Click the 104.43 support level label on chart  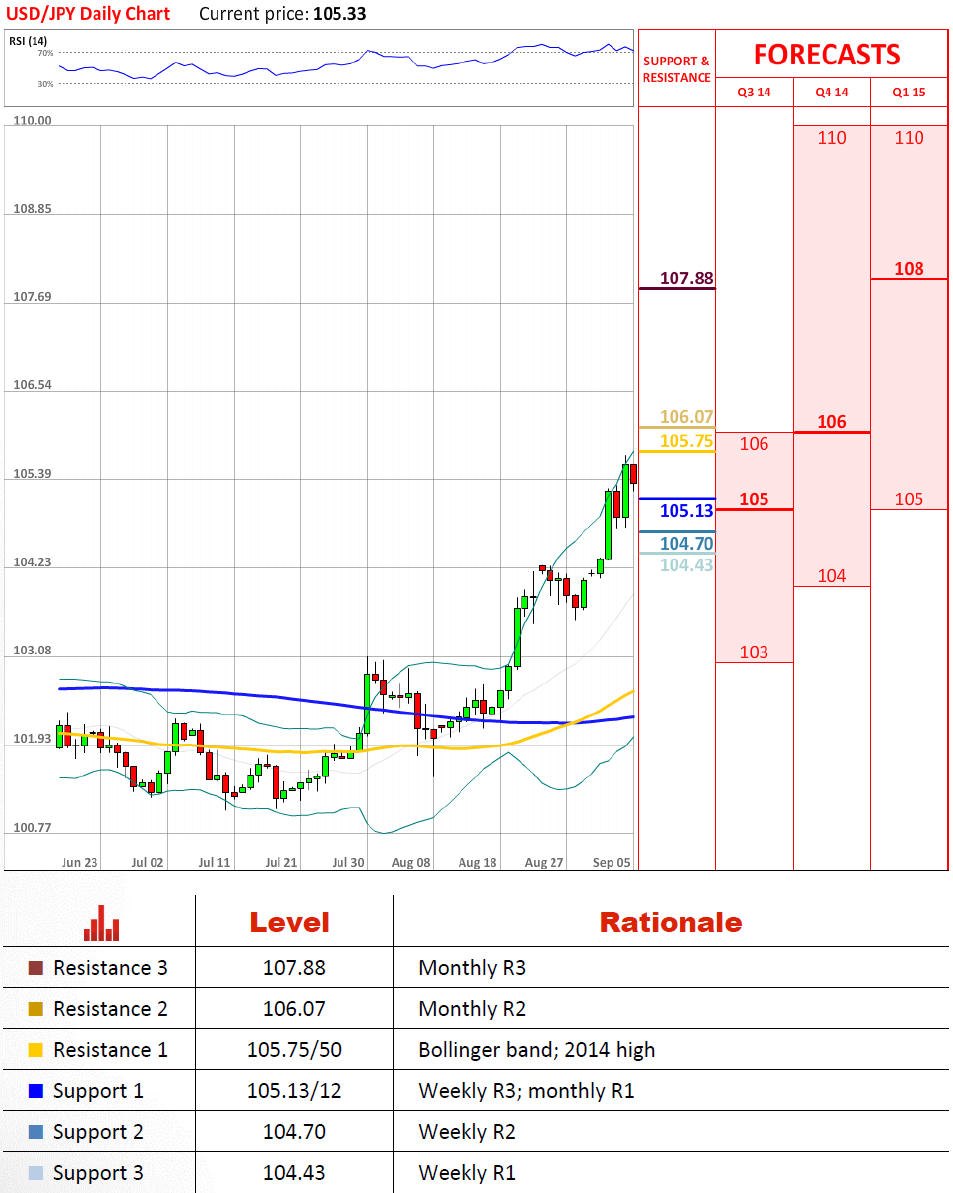coord(686,565)
